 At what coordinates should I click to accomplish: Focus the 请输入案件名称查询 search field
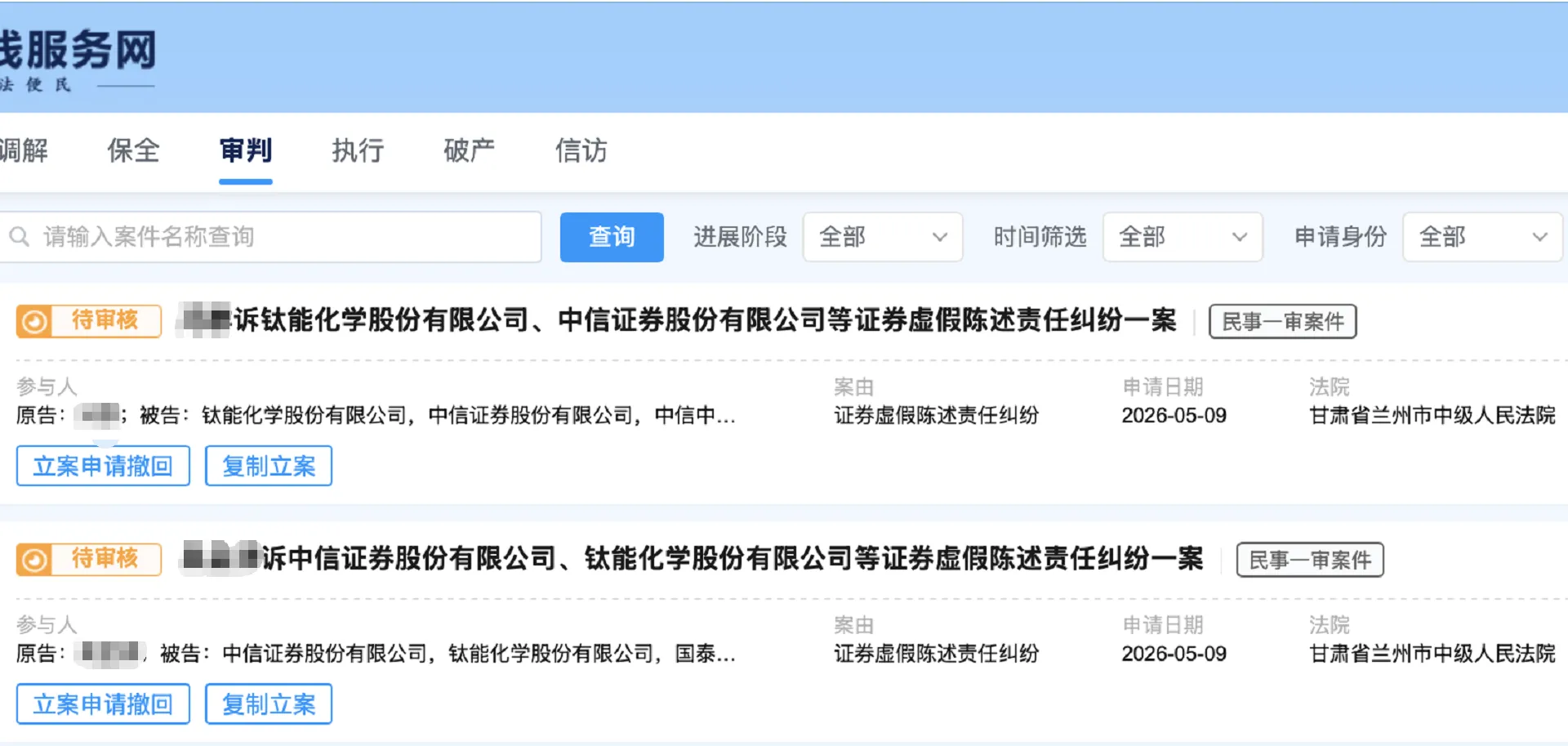(x=269, y=237)
